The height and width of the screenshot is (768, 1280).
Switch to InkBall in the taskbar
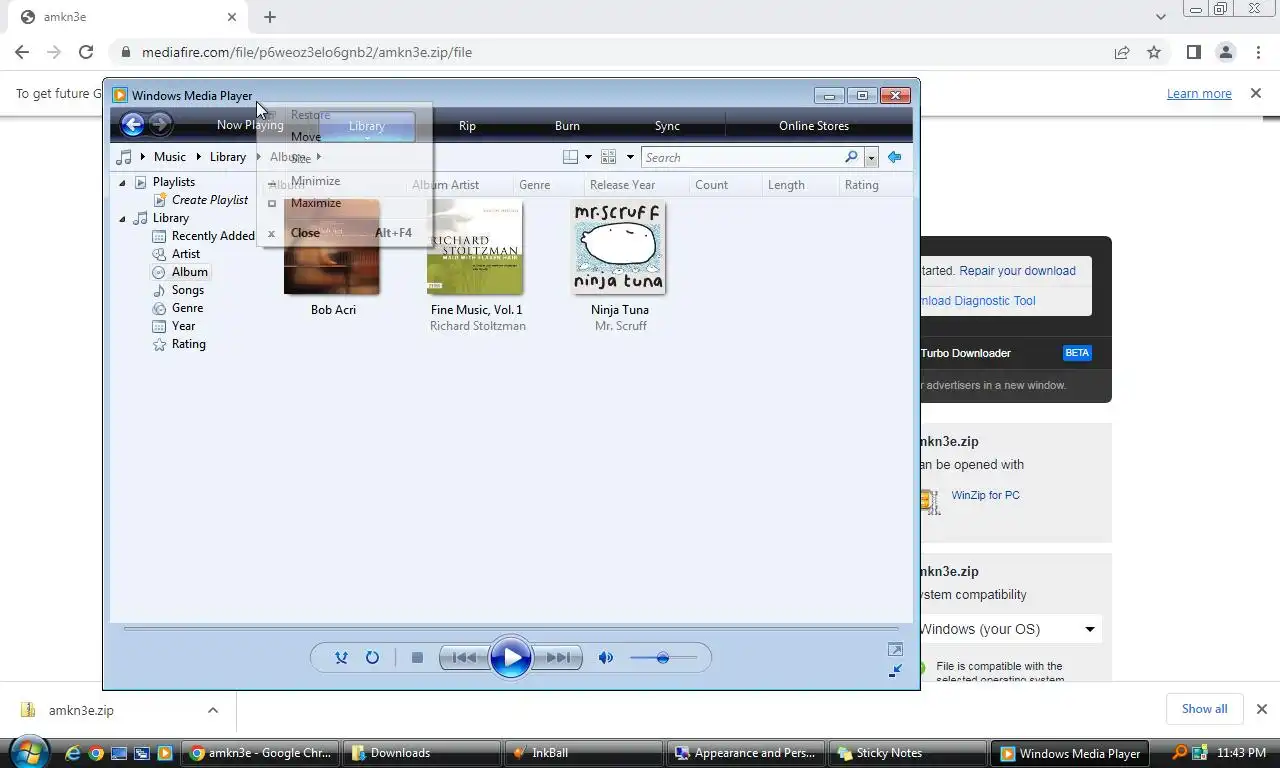pos(585,753)
